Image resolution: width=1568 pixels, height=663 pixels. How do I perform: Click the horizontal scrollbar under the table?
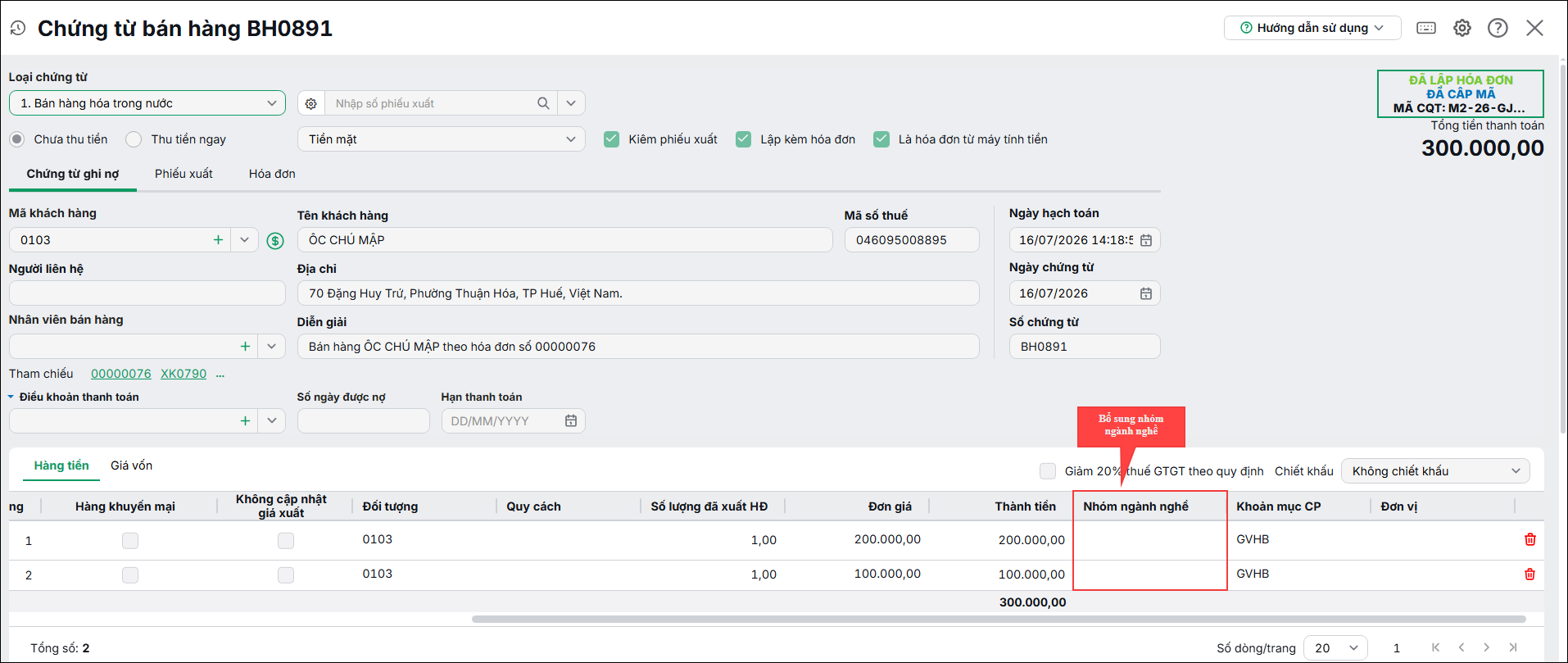coord(999,619)
